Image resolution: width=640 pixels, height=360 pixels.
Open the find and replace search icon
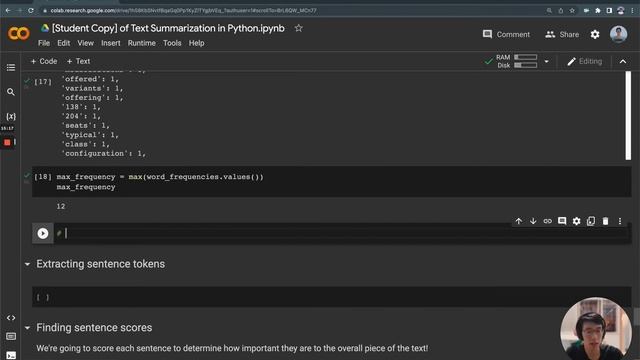11,92
